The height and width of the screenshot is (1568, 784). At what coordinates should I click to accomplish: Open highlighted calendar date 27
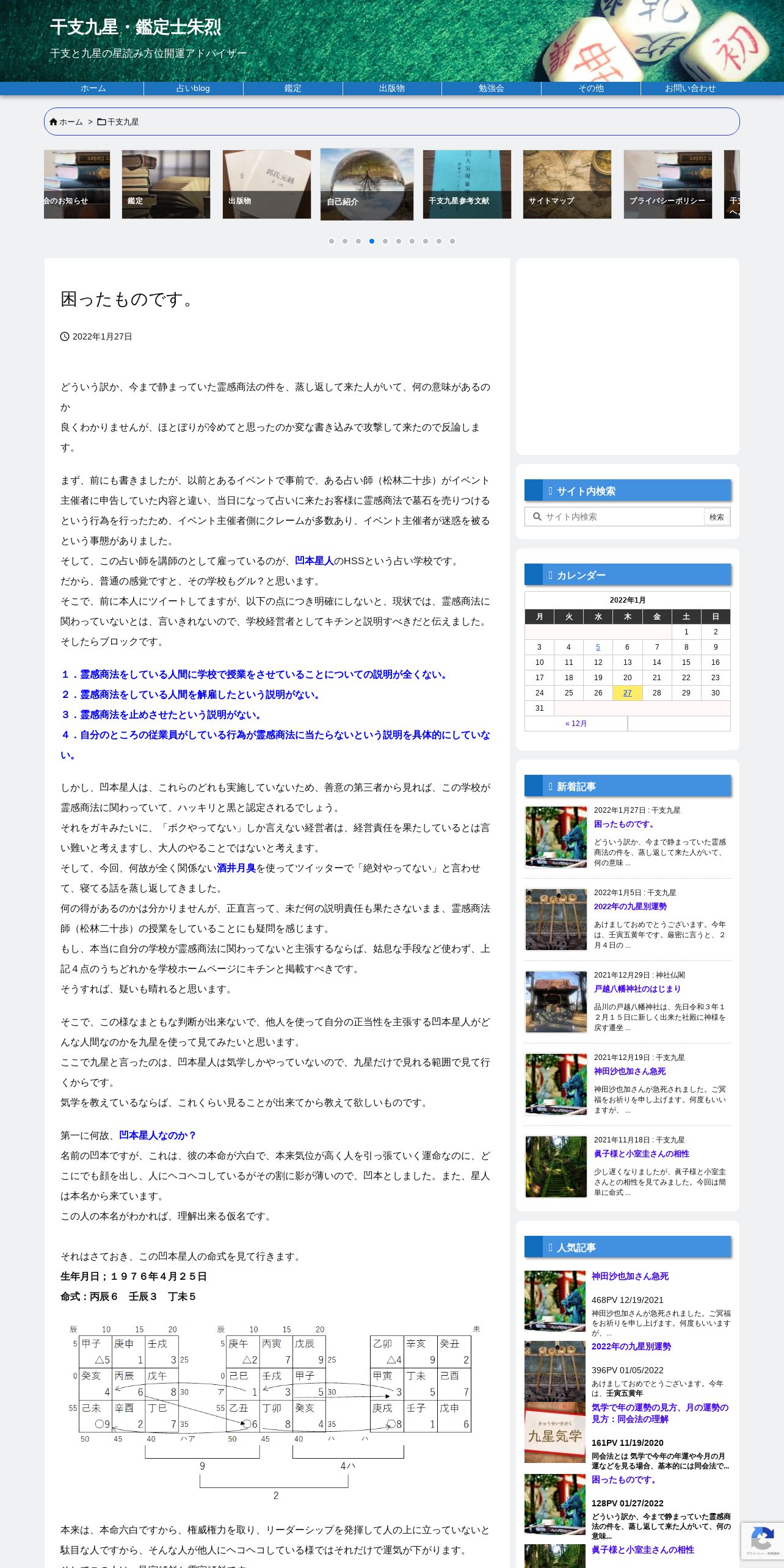pos(627,693)
